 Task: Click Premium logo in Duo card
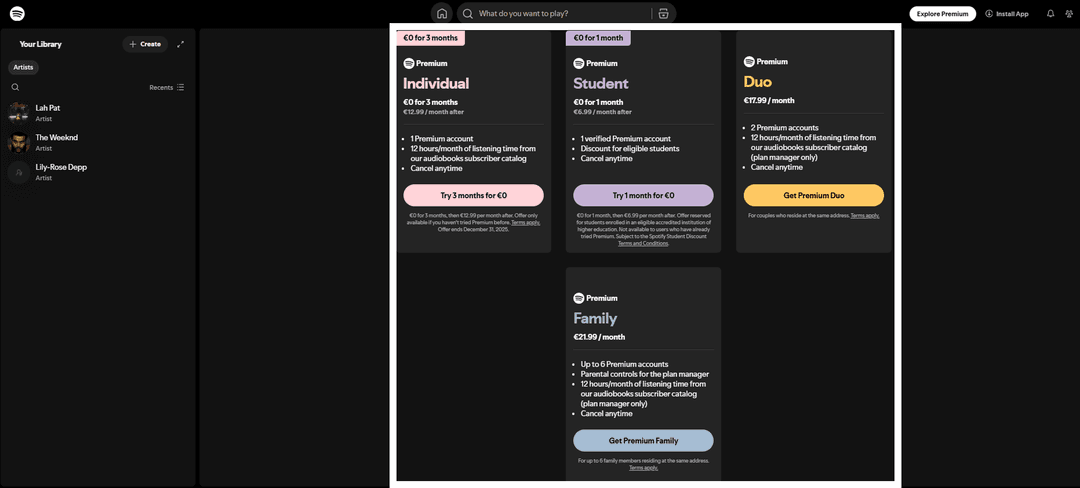click(766, 61)
